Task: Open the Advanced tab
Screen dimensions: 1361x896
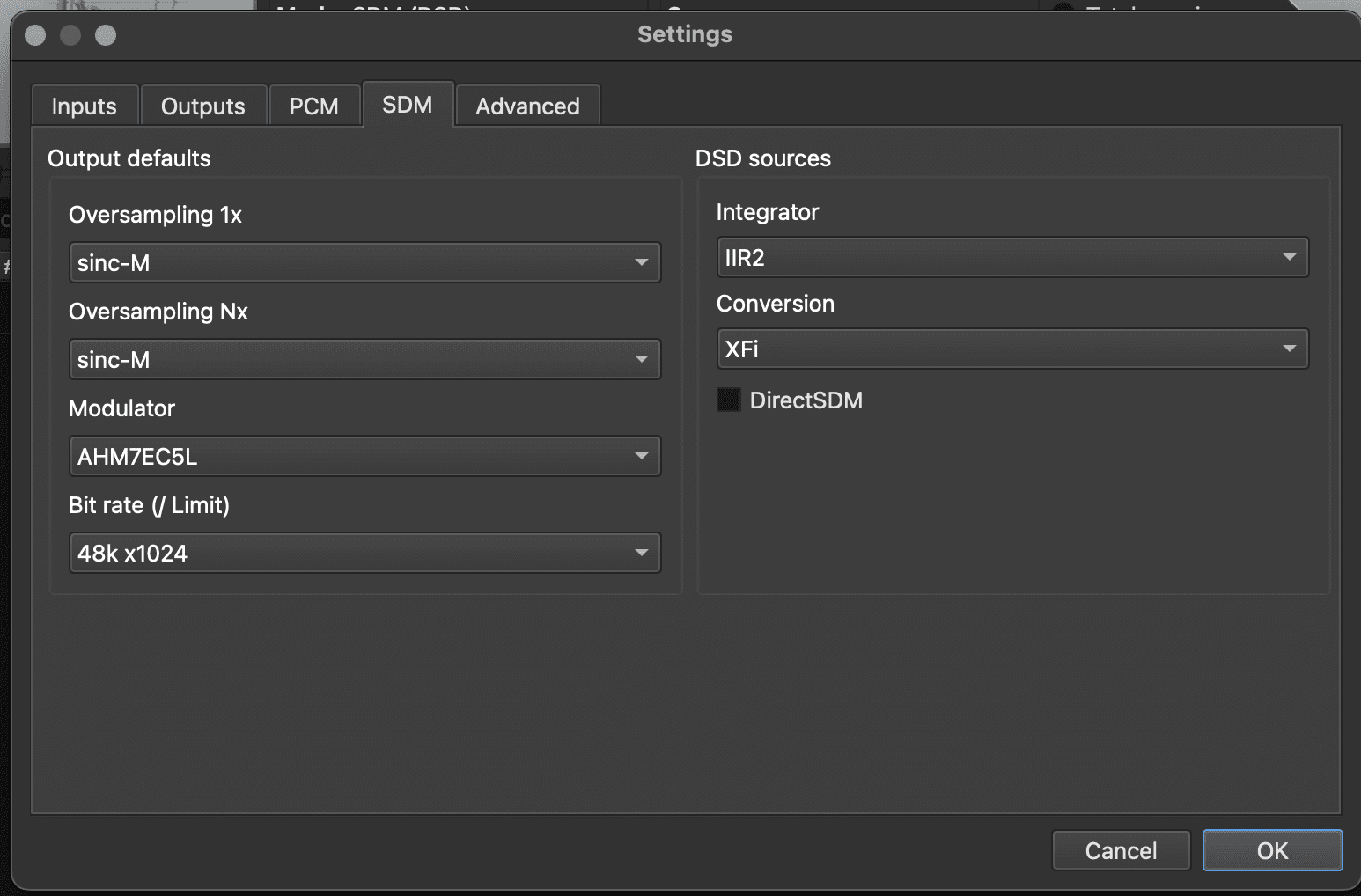Action: click(x=527, y=106)
